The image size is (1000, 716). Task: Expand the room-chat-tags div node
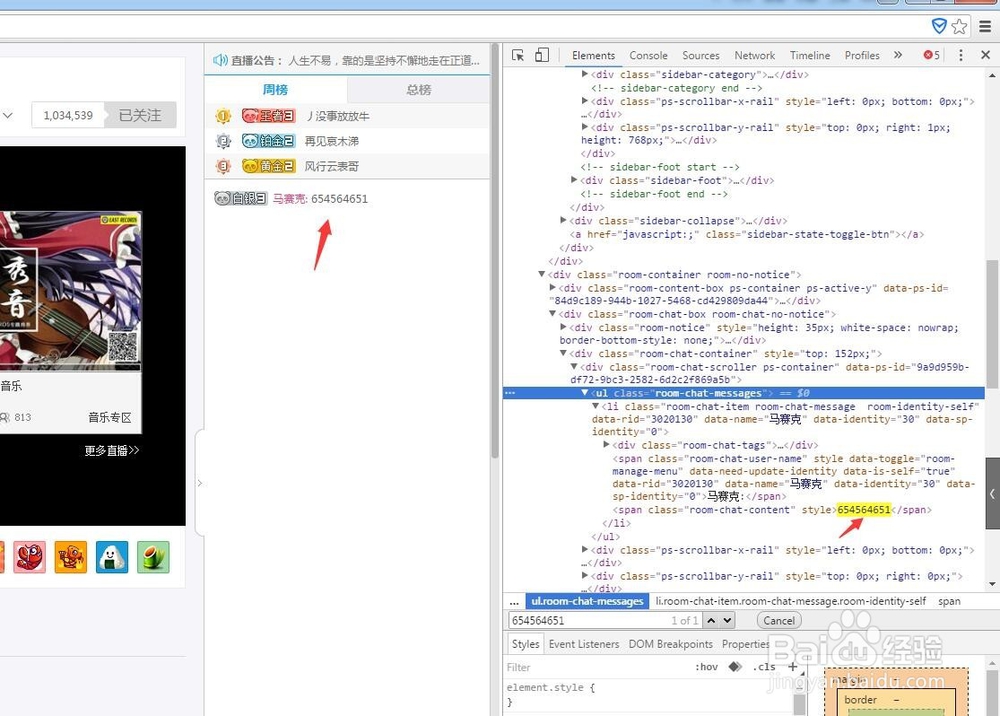(606, 444)
